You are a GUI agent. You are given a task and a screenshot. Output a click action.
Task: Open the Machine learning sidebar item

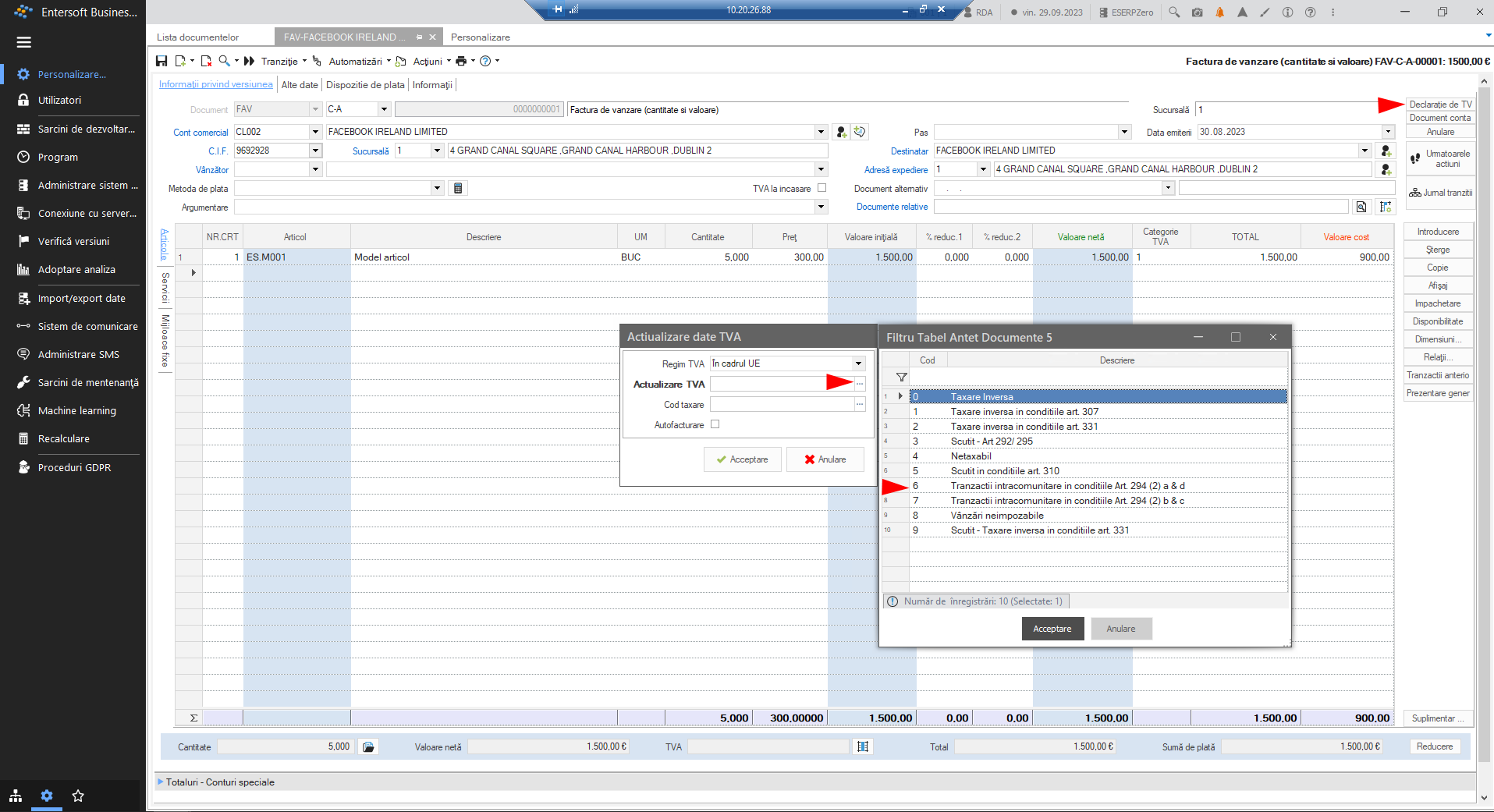pos(76,410)
